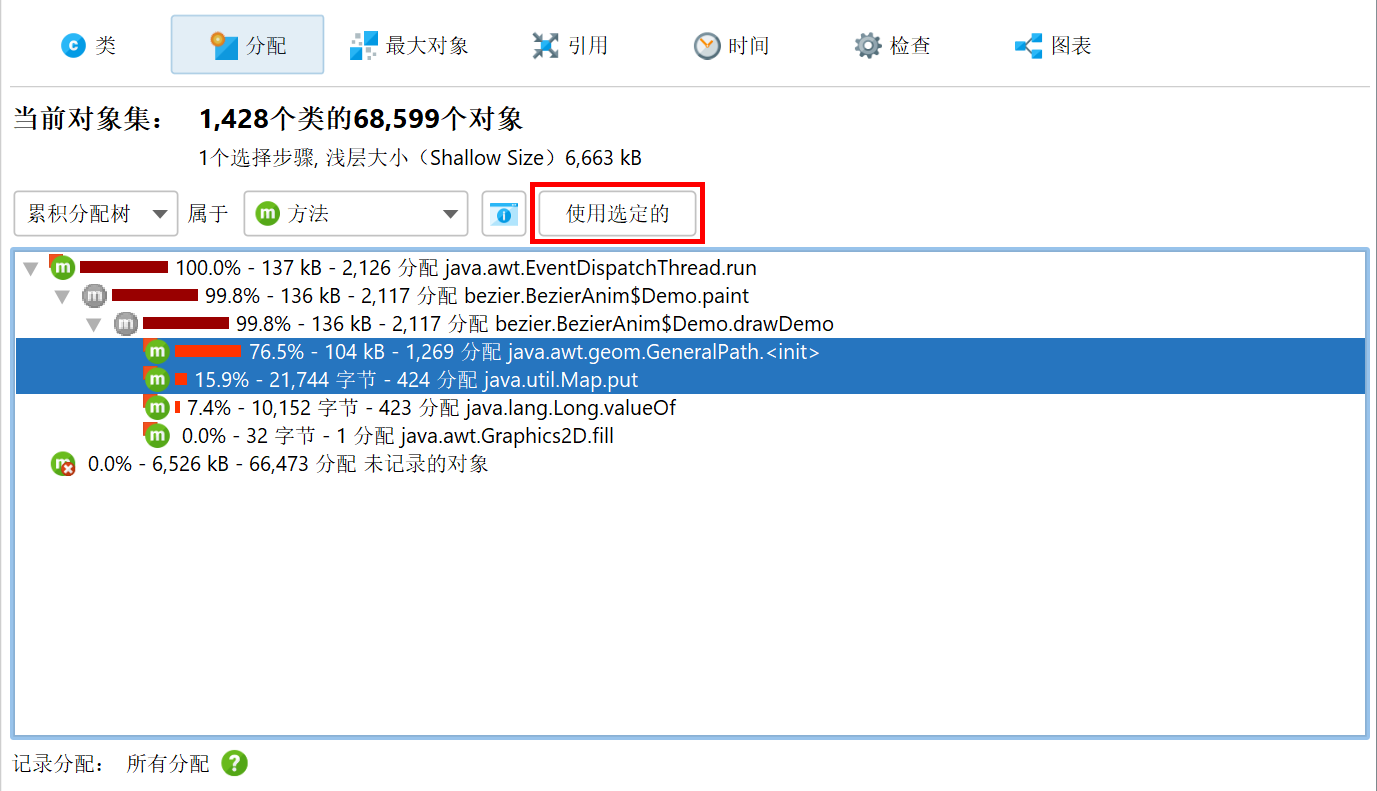The height and width of the screenshot is (791, 1377).
Task: Click the gray method icon of Demo.paint
Action: click(x=94, y=295)
